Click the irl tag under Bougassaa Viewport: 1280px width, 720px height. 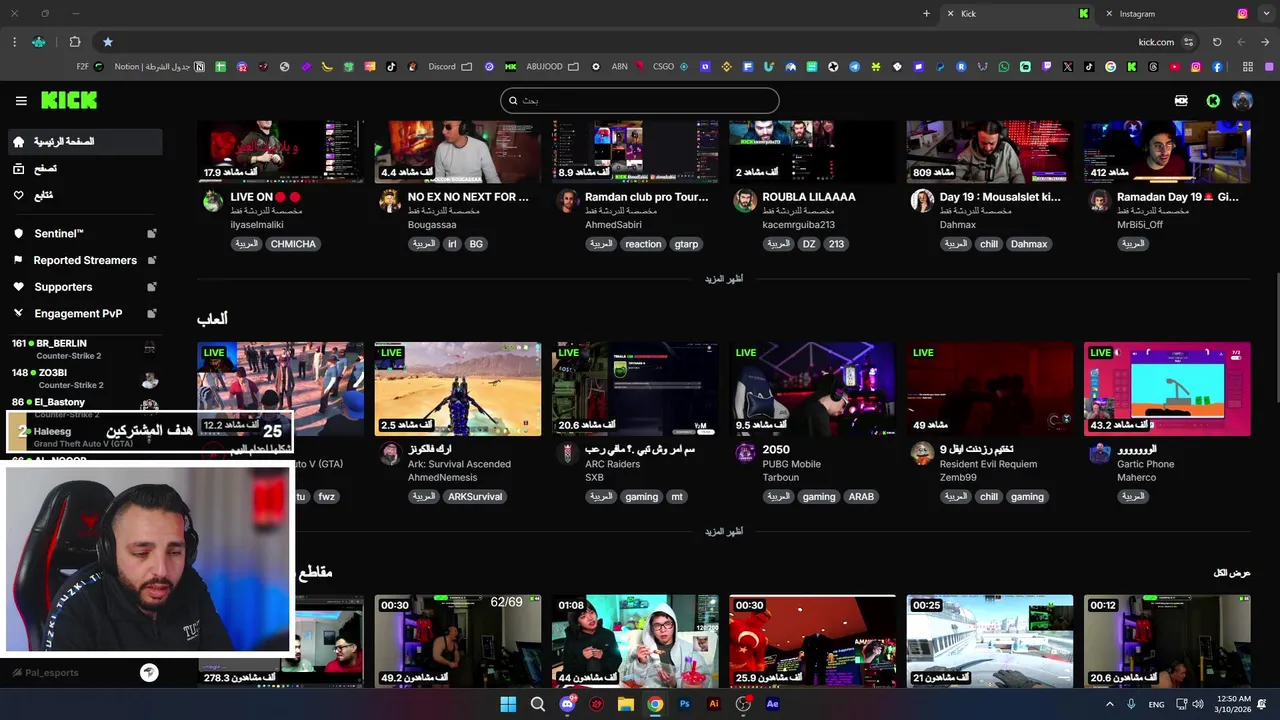(x=452, y=244)
